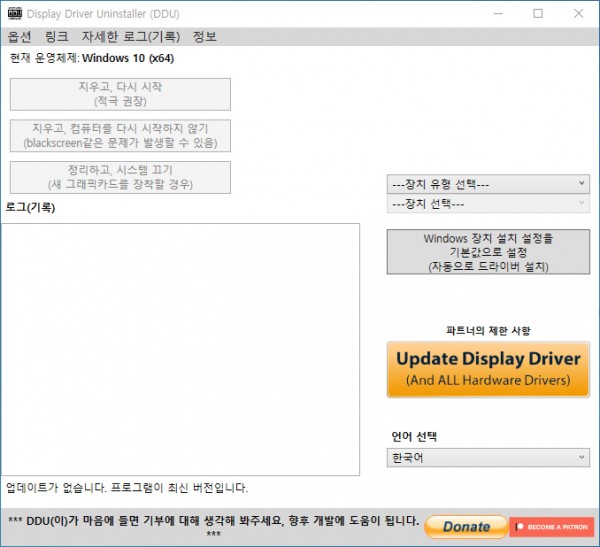Click inside the 로그(기록) log box
This screenshot has width=600, height=547.
coord(180,349)
